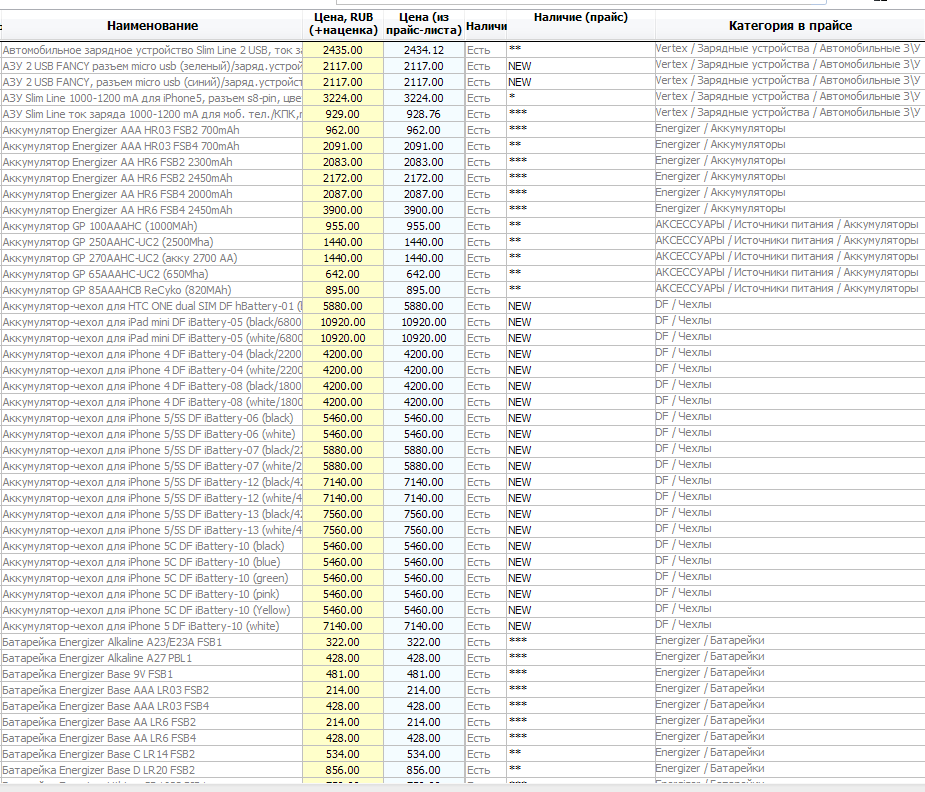Click the 895.00 markup price cell
925x792 pixels.
(343, 290)
